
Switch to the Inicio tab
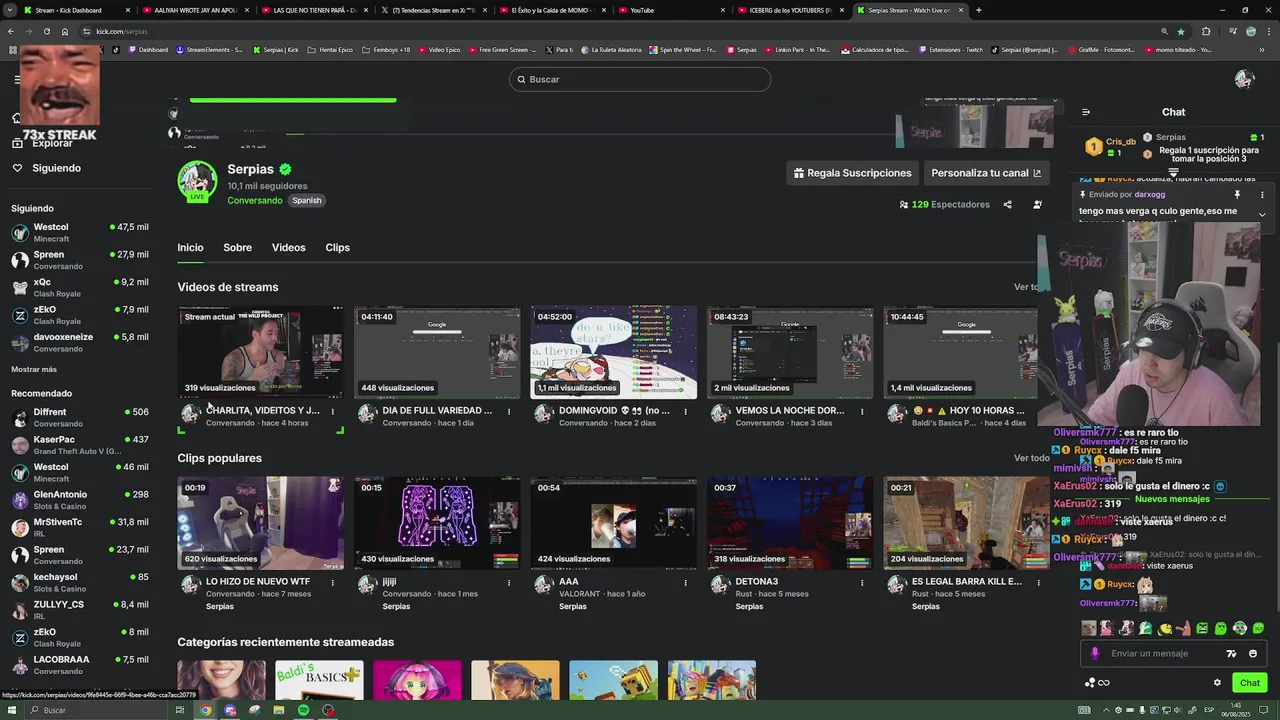(190, 247)
